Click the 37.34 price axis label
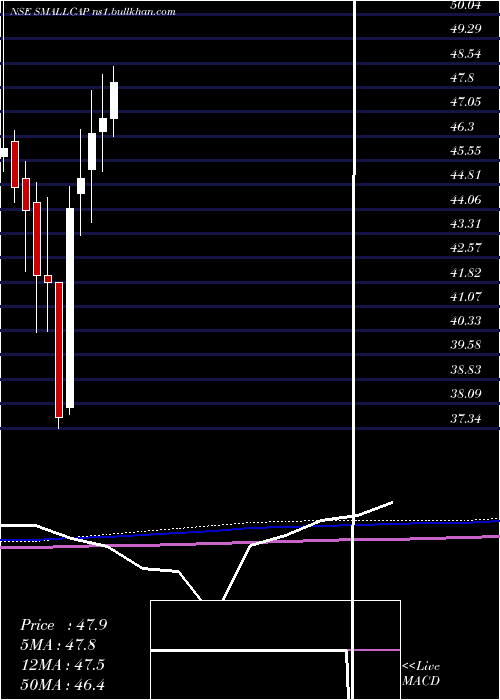Viewport: 500px width, 700px height. [467, 418]
